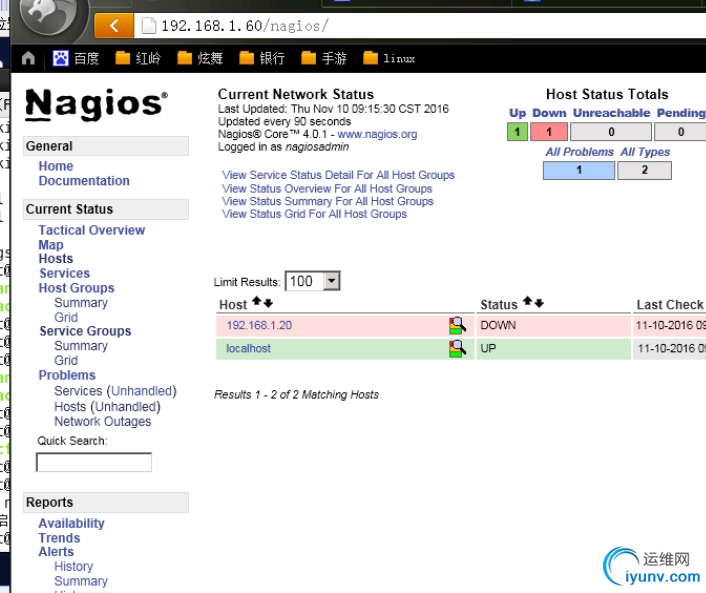Click the home icon in bookmarks bar
The image size is (706, 593).
28,58
